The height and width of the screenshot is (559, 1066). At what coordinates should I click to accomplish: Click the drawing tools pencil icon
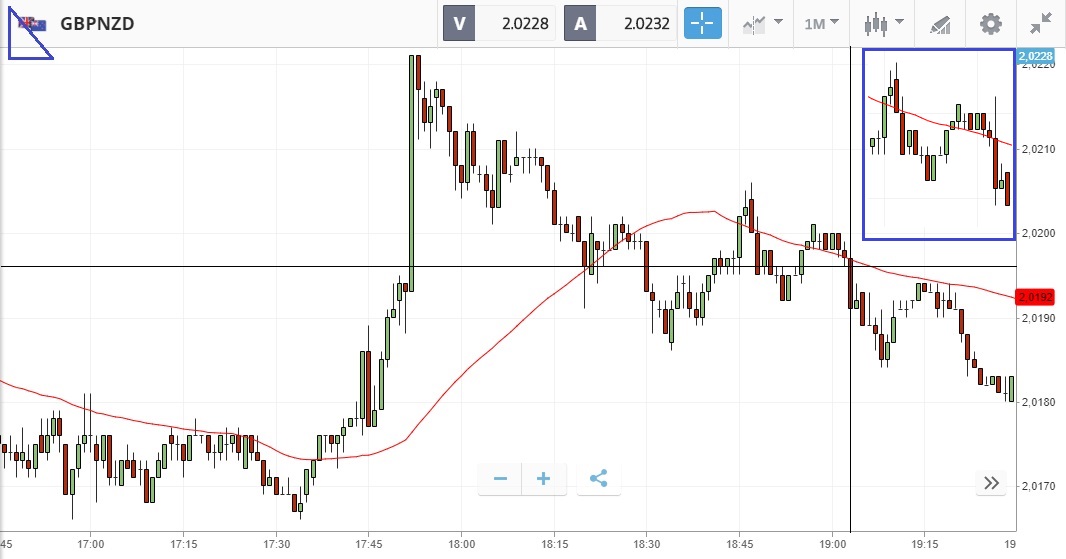click(x=938, y=23)
